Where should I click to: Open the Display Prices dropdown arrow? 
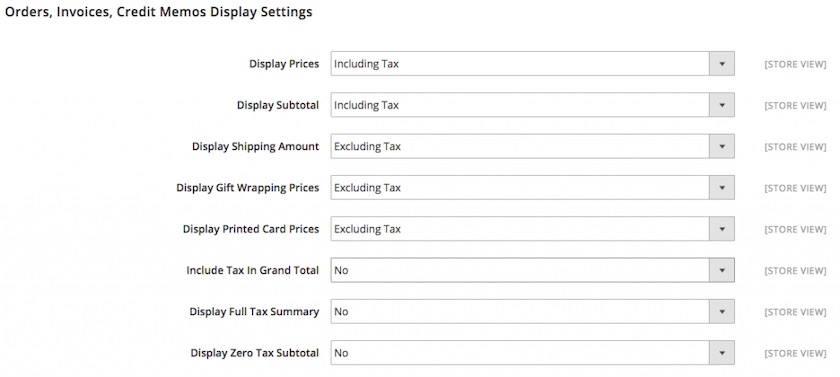[x=722, y=64]
